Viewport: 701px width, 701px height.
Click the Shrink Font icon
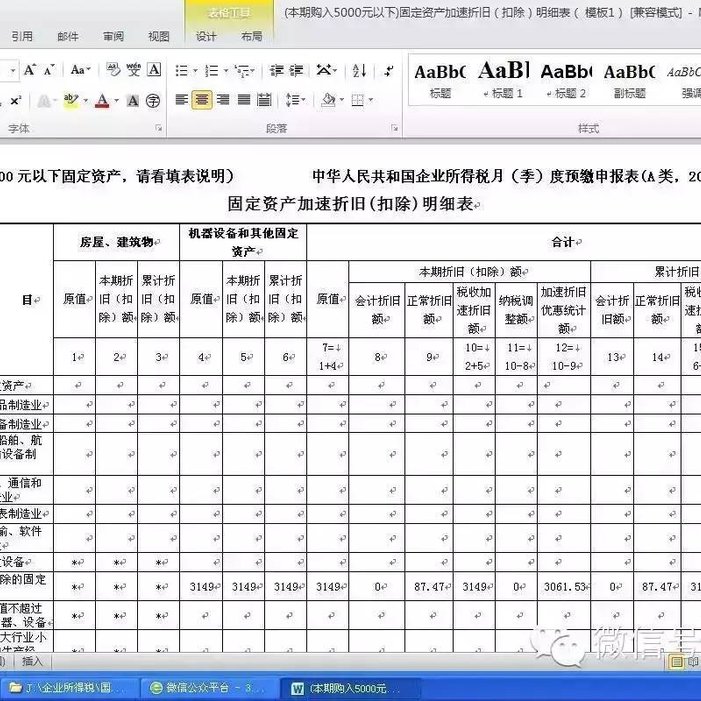click(x=49, y=70)
